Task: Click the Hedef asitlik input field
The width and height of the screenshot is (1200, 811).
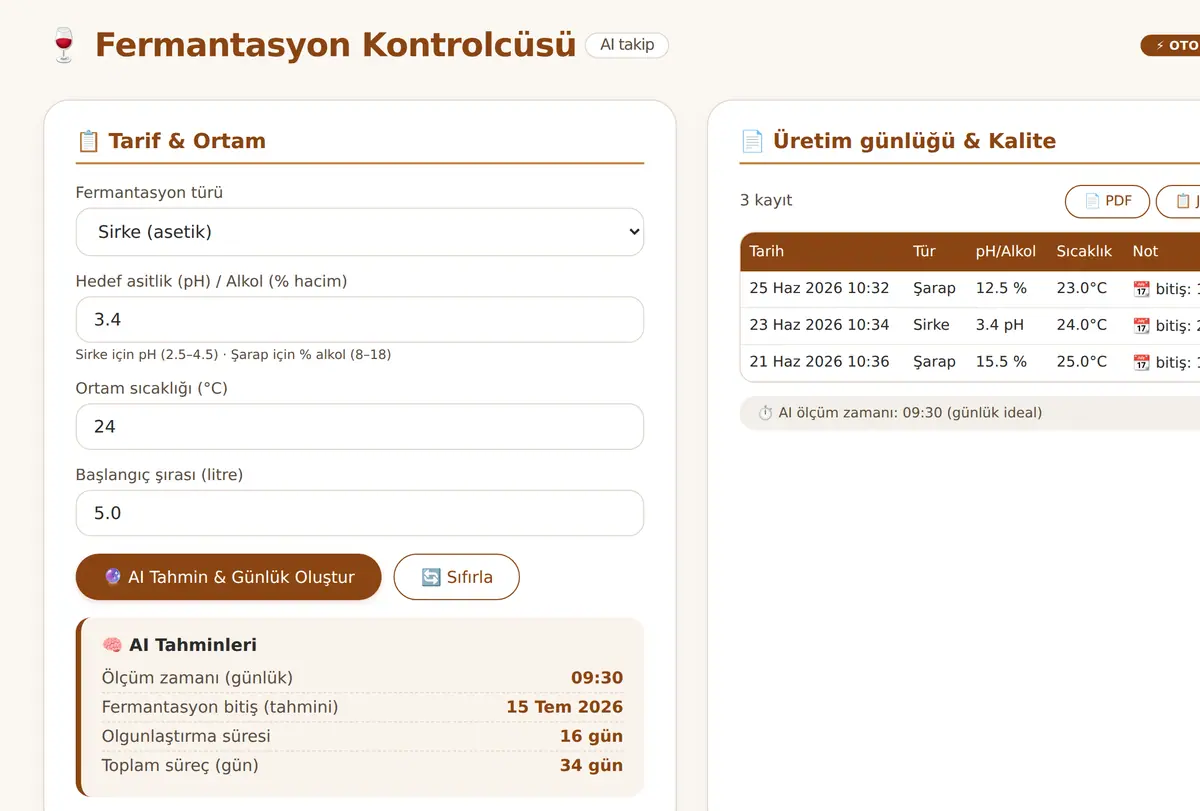Action: tap(360, 320)
